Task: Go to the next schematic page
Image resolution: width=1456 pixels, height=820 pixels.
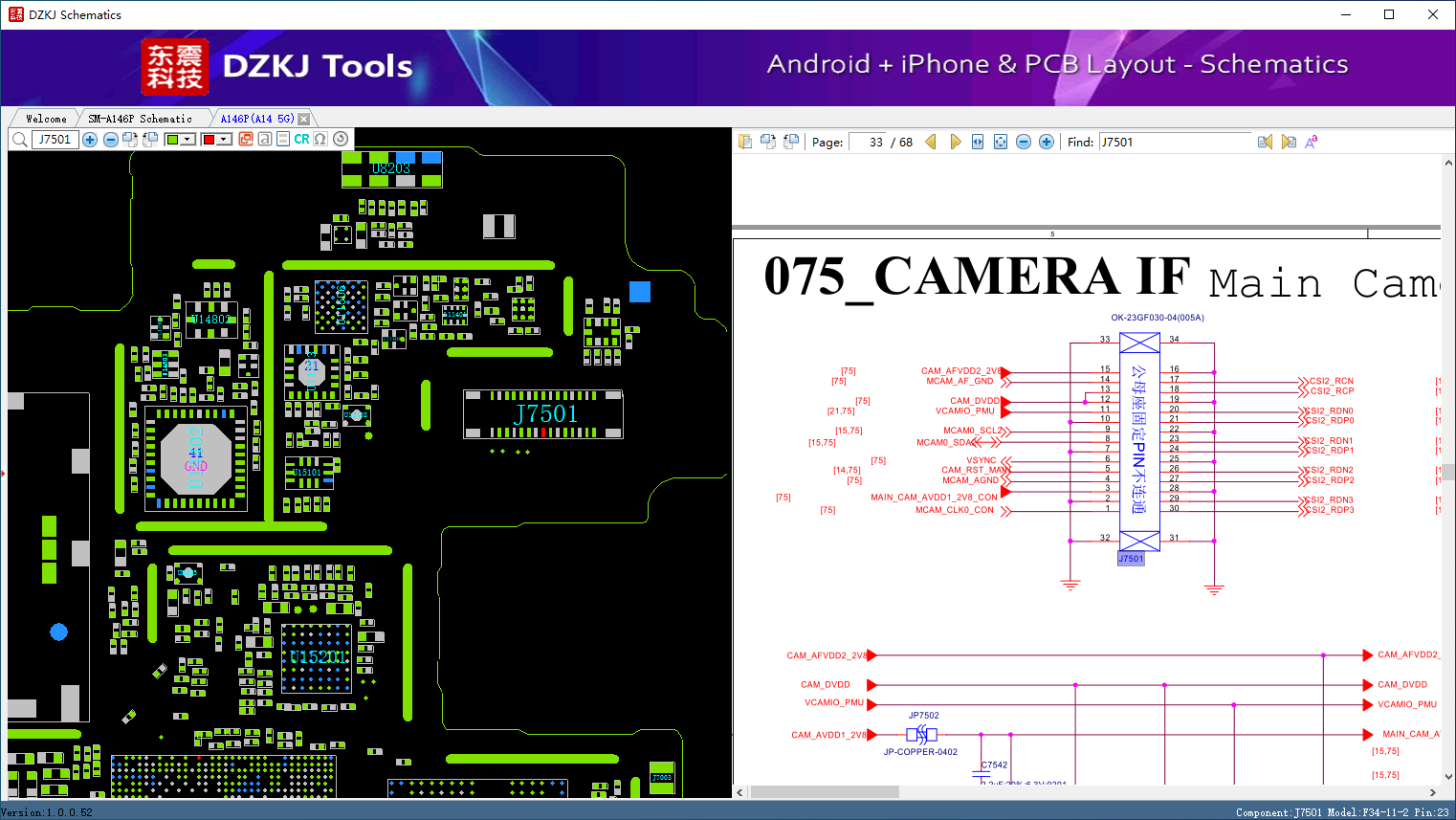Action: [955, 142]
